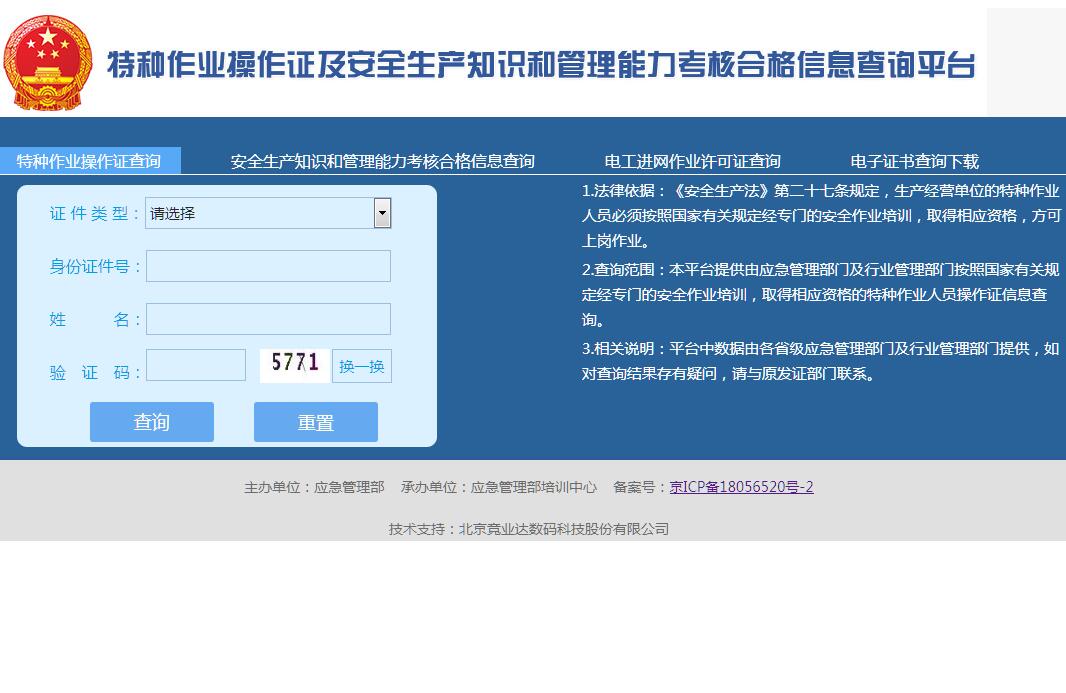This screenshot has height=693, width=1066.
Task: Focus the 身份证件号 input field
Action: pos(268,266)
